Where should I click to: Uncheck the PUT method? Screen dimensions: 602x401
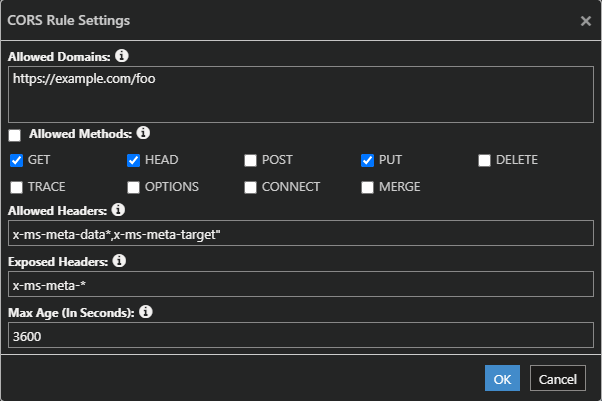(x=367, y=160)
